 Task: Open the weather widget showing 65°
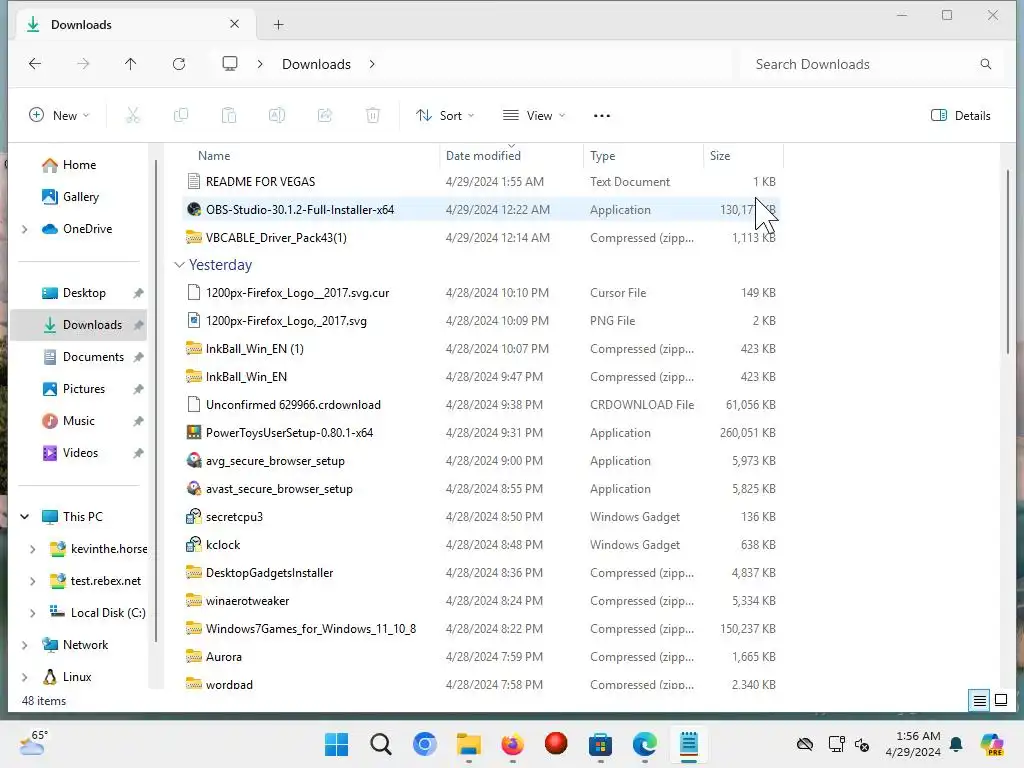click(33, 743)
